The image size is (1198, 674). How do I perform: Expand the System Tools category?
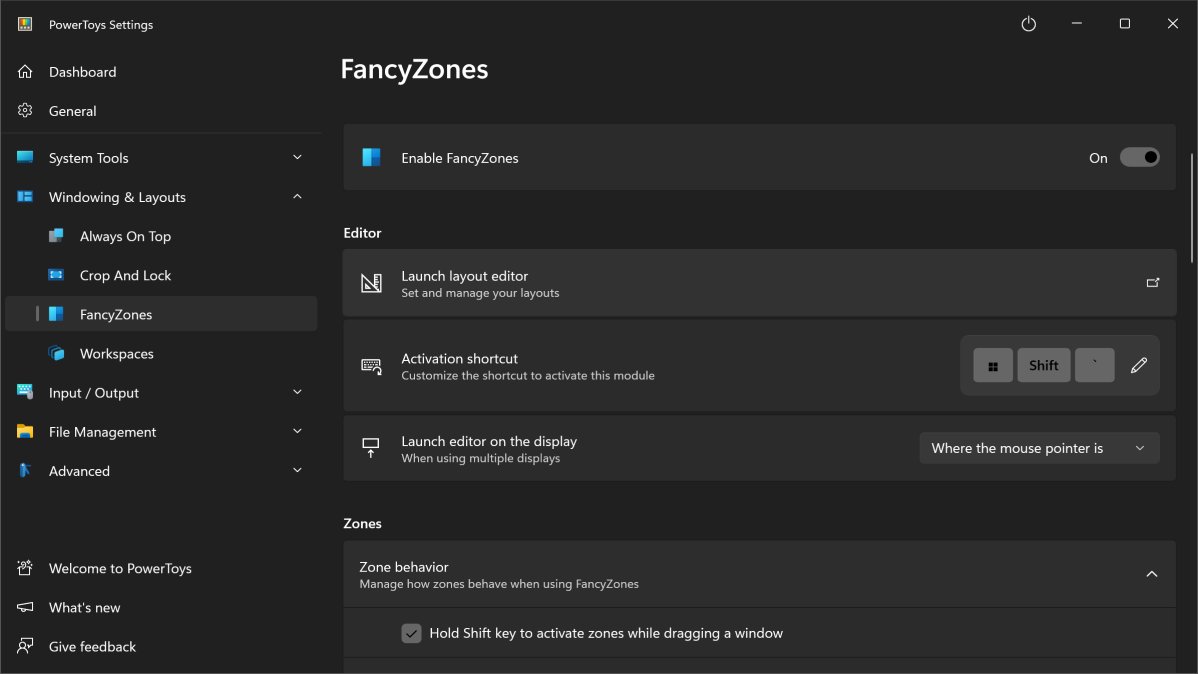(x=297, y=158)
